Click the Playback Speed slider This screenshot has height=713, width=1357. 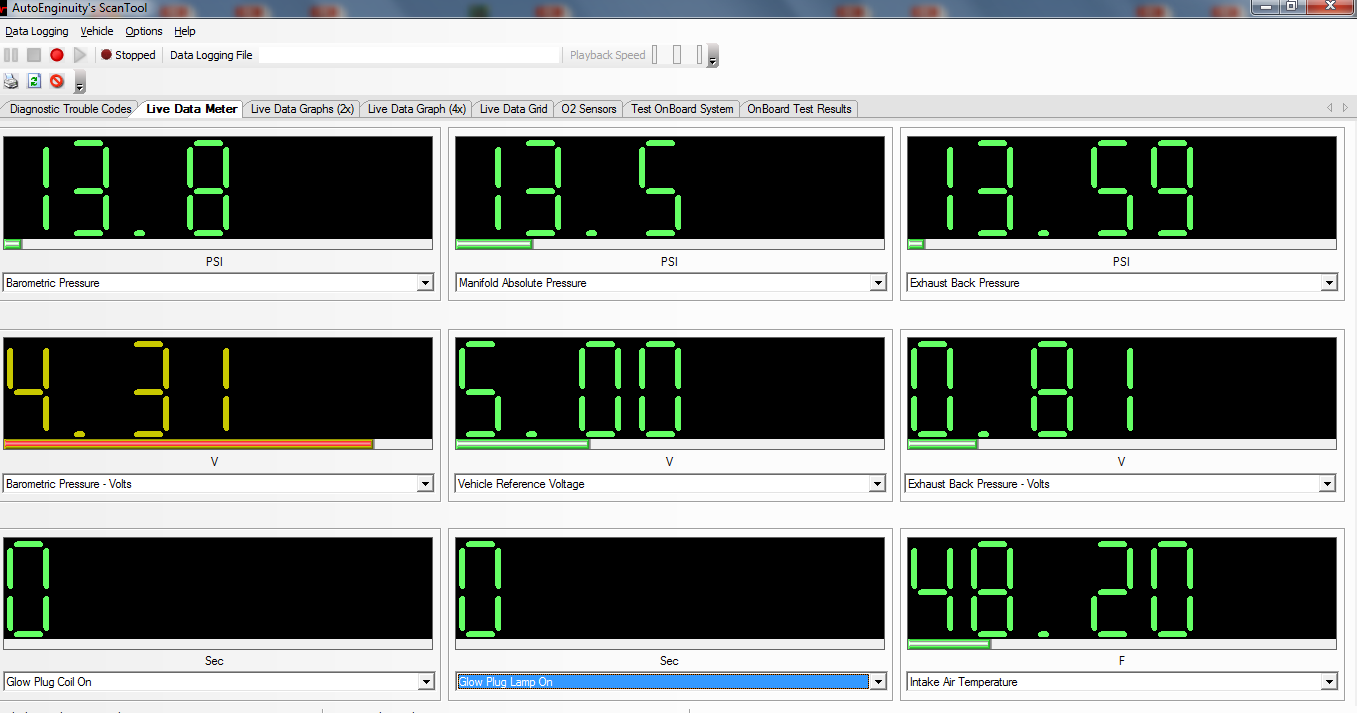coord(677,55)
